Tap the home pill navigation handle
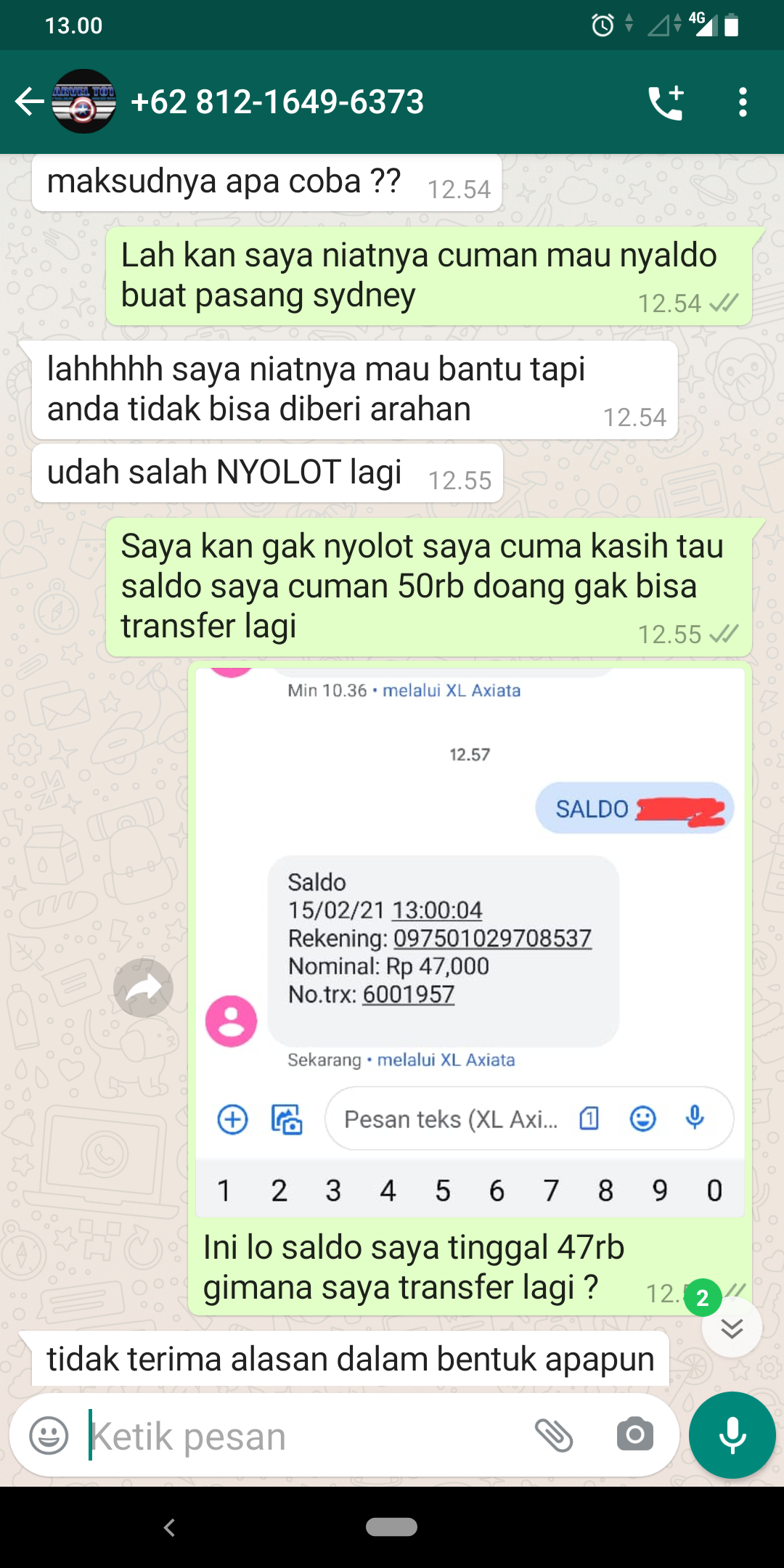 click(391, 1527)
